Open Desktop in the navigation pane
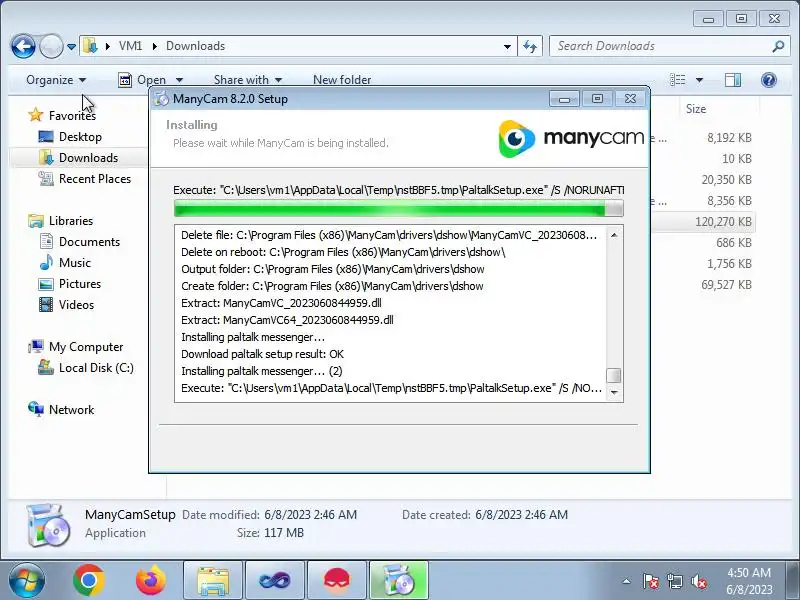The width and height of the screenshot is (800, 600). [x=80, y=137]
